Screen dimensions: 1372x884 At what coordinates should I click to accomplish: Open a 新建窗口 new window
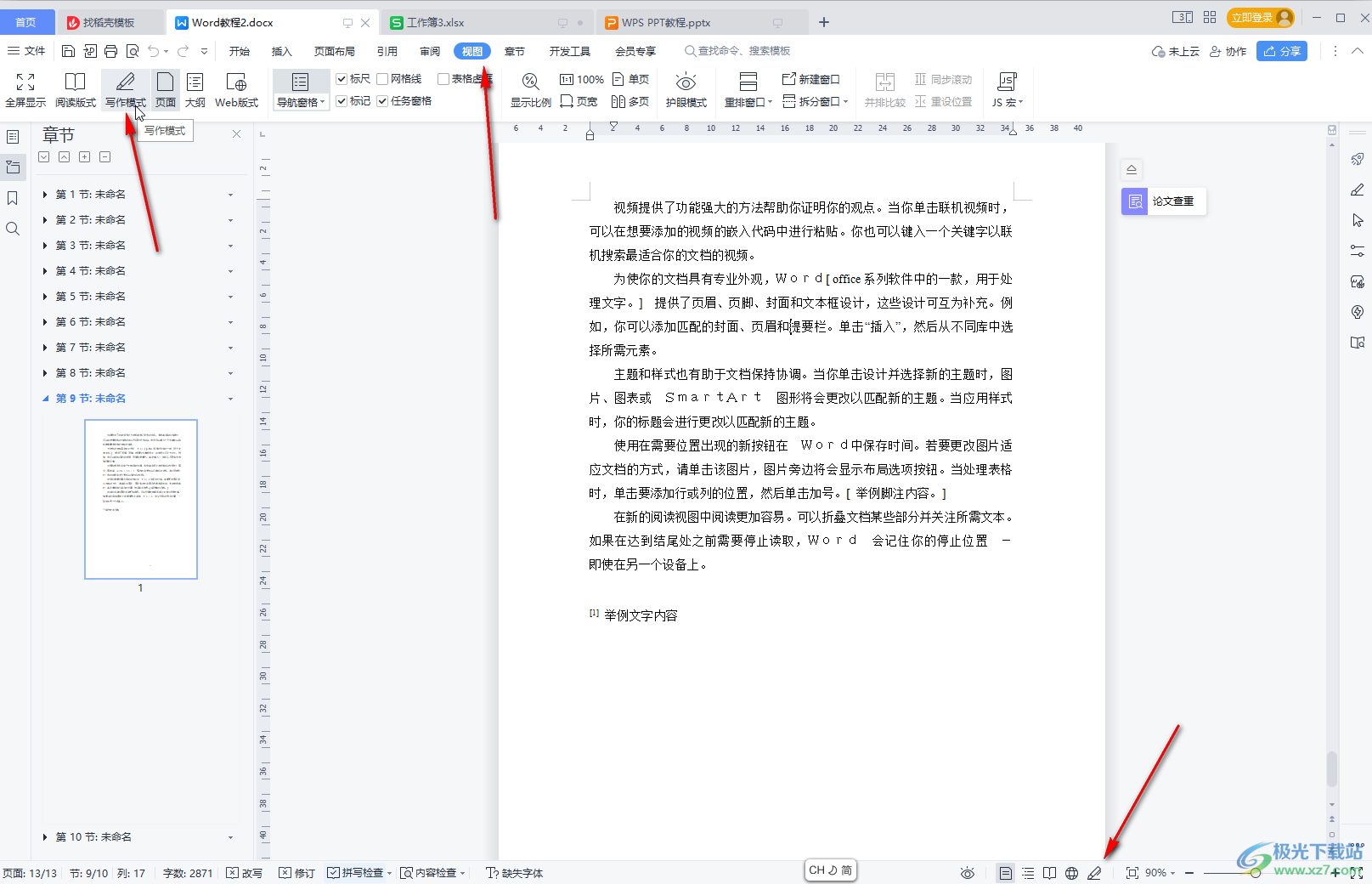810,79
